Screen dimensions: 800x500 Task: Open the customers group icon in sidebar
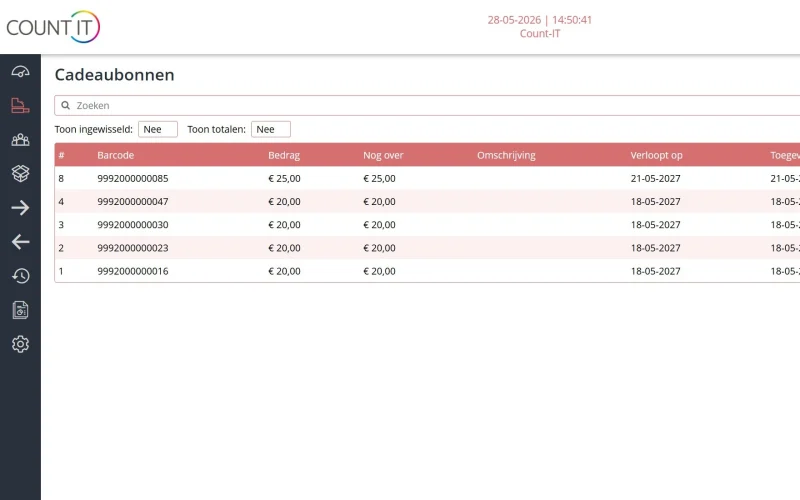click(20, 139)
